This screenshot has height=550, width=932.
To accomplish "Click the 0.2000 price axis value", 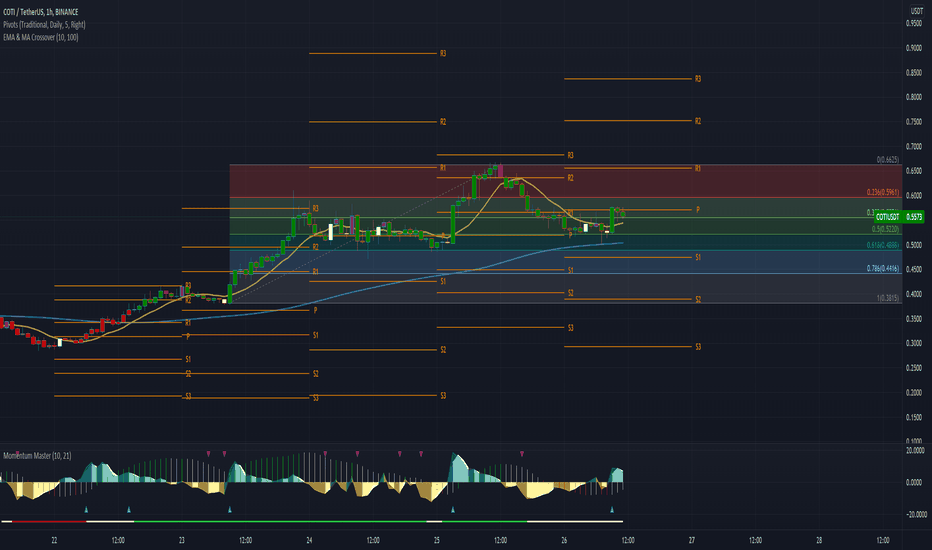I will pos(914,392).
